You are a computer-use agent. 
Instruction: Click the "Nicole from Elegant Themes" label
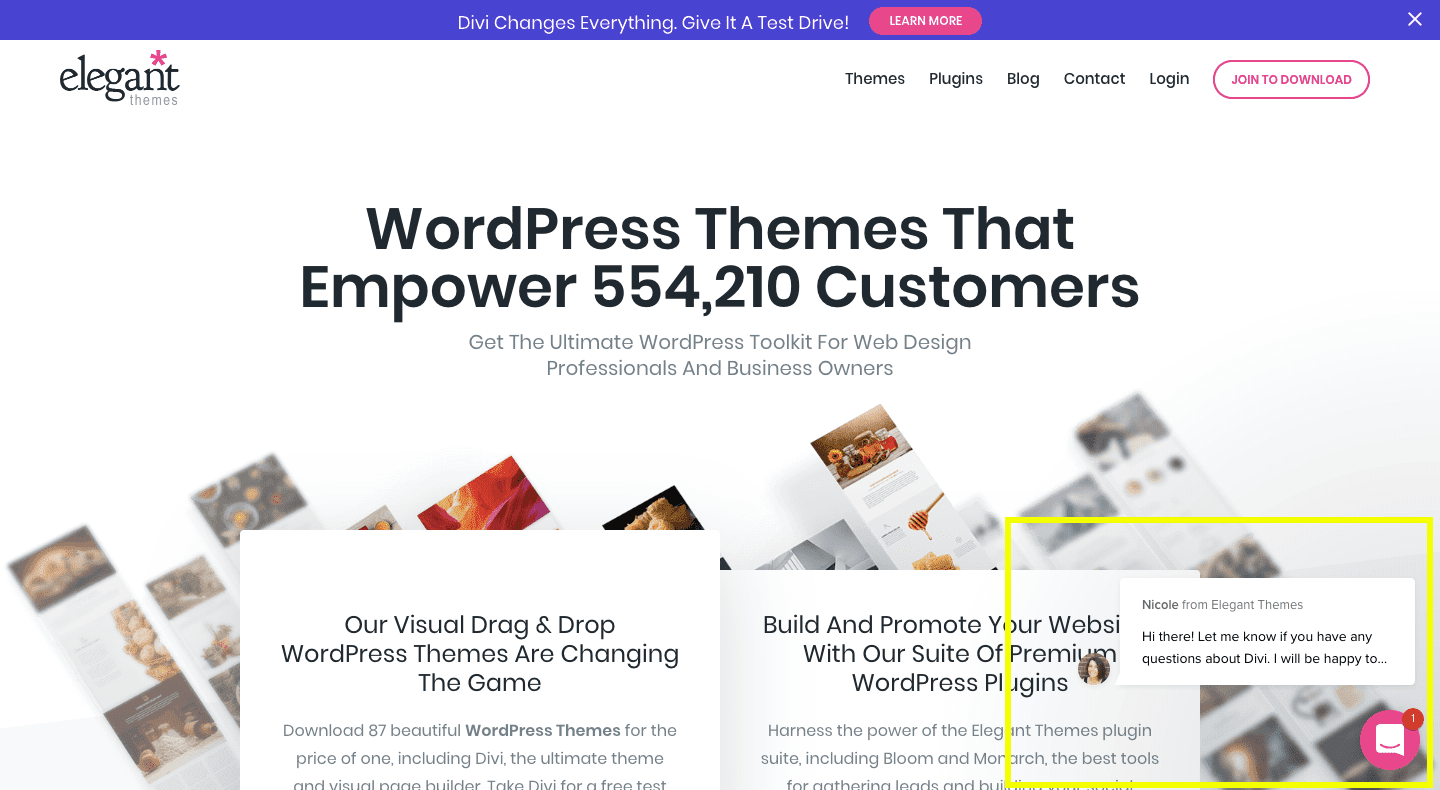coord(1222,605)
